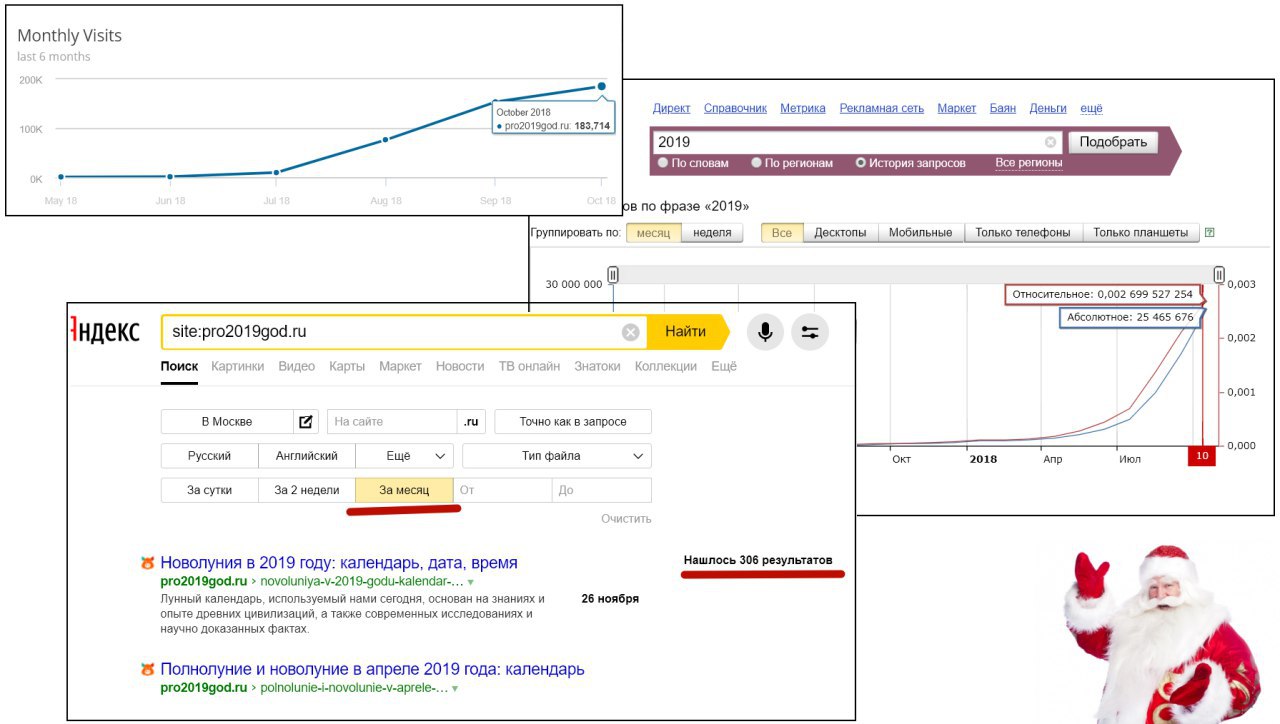Click the На сайте input field
The height and width of the screenshot is (724, 1280).
[x=392, y=422]
